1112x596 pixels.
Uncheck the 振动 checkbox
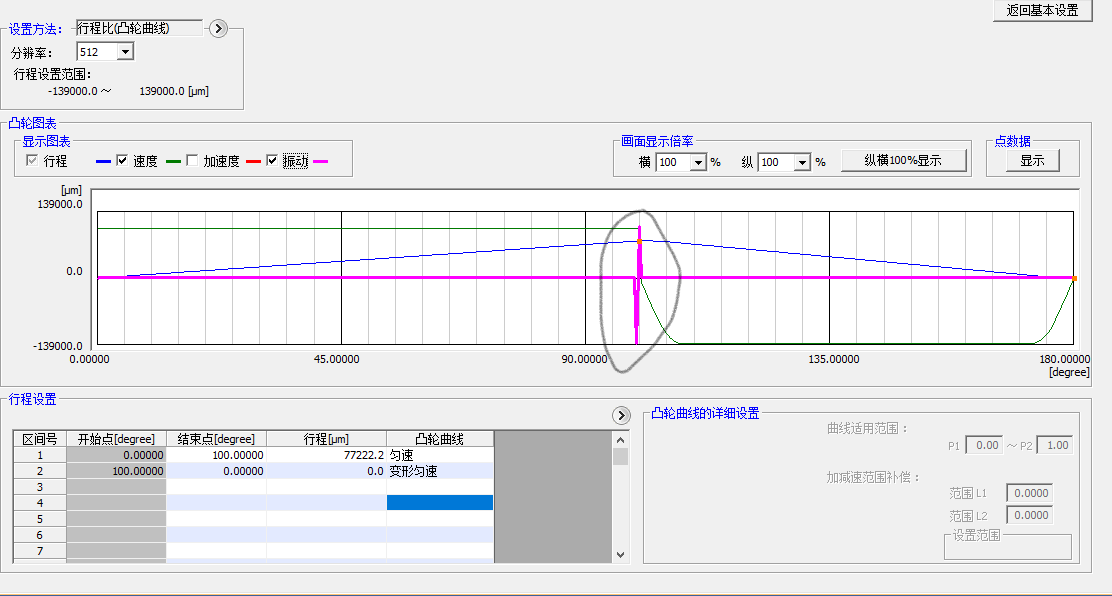point(272,161)
